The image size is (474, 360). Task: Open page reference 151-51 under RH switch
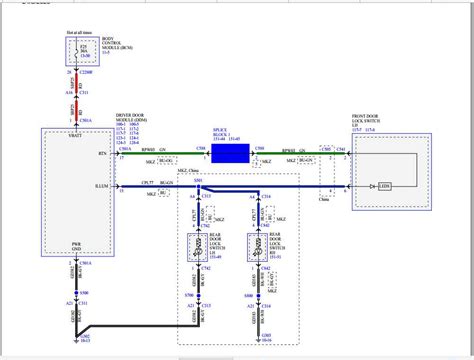point(275,257)
